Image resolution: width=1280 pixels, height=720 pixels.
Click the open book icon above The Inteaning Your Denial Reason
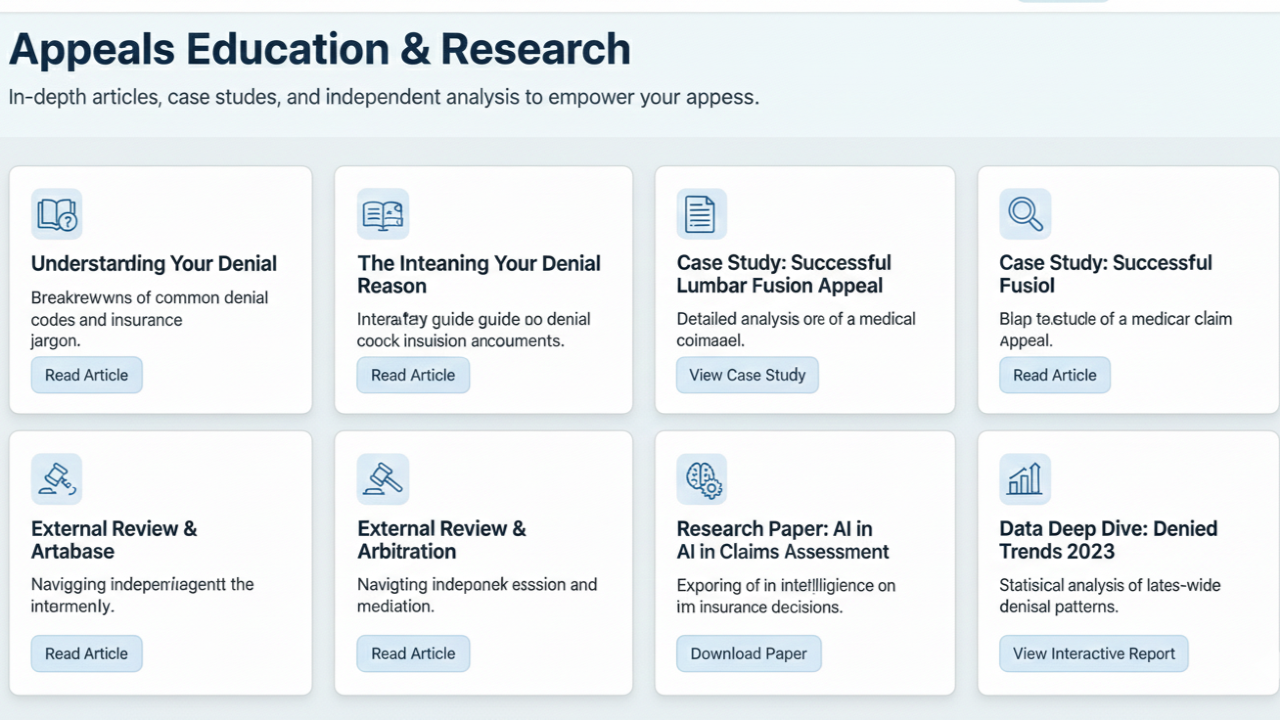[383, 213]
